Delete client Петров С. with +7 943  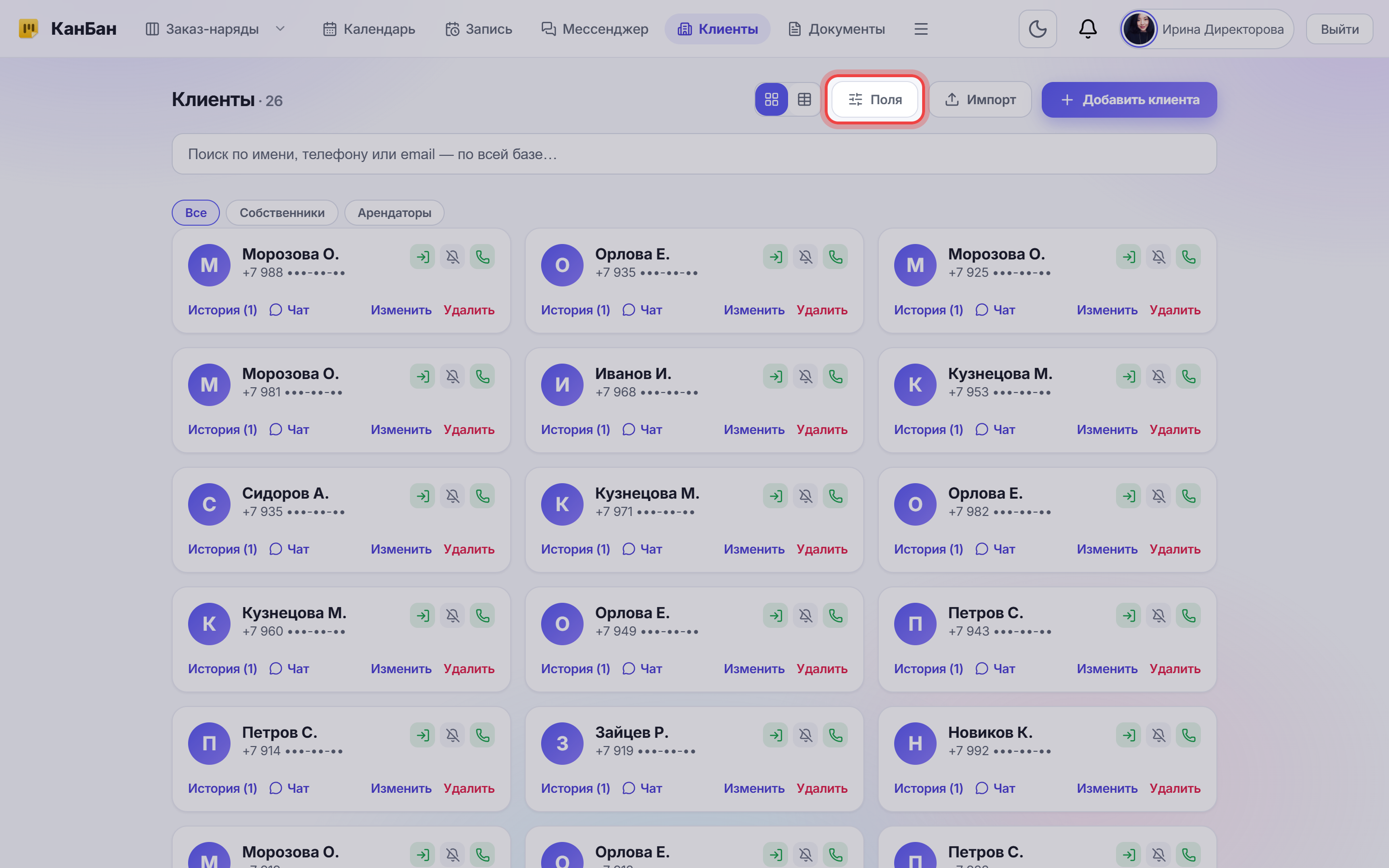(1174, 669)
